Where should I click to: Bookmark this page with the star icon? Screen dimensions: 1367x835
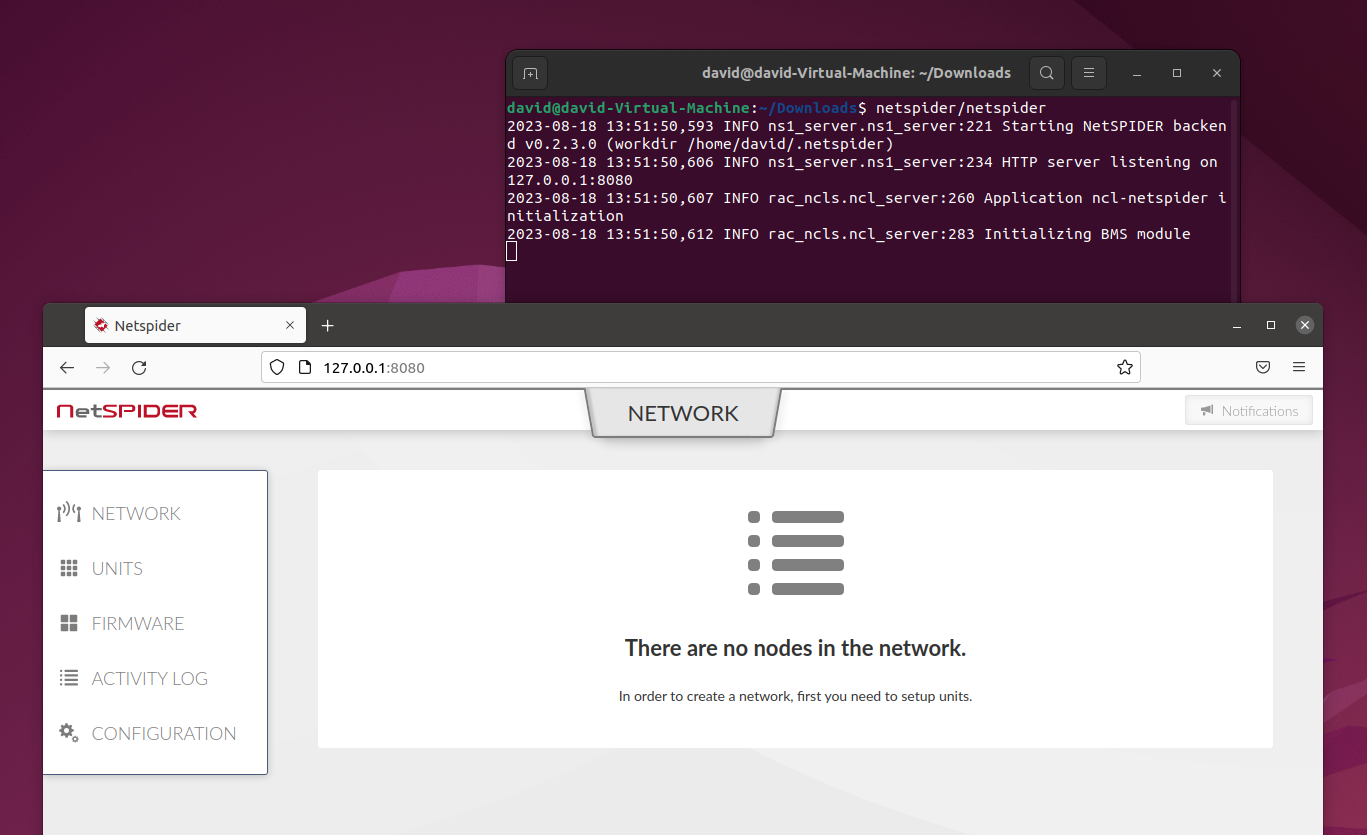1125,367
